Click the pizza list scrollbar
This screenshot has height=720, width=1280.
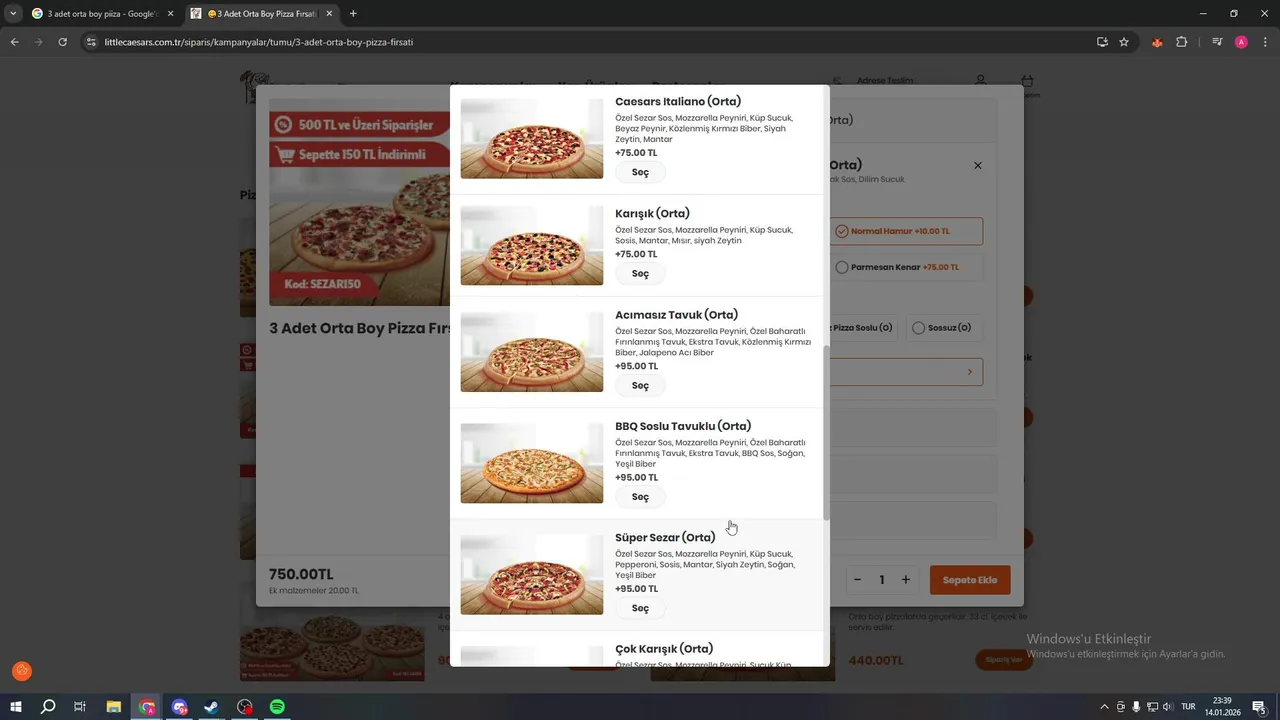[x=826, y=432]
